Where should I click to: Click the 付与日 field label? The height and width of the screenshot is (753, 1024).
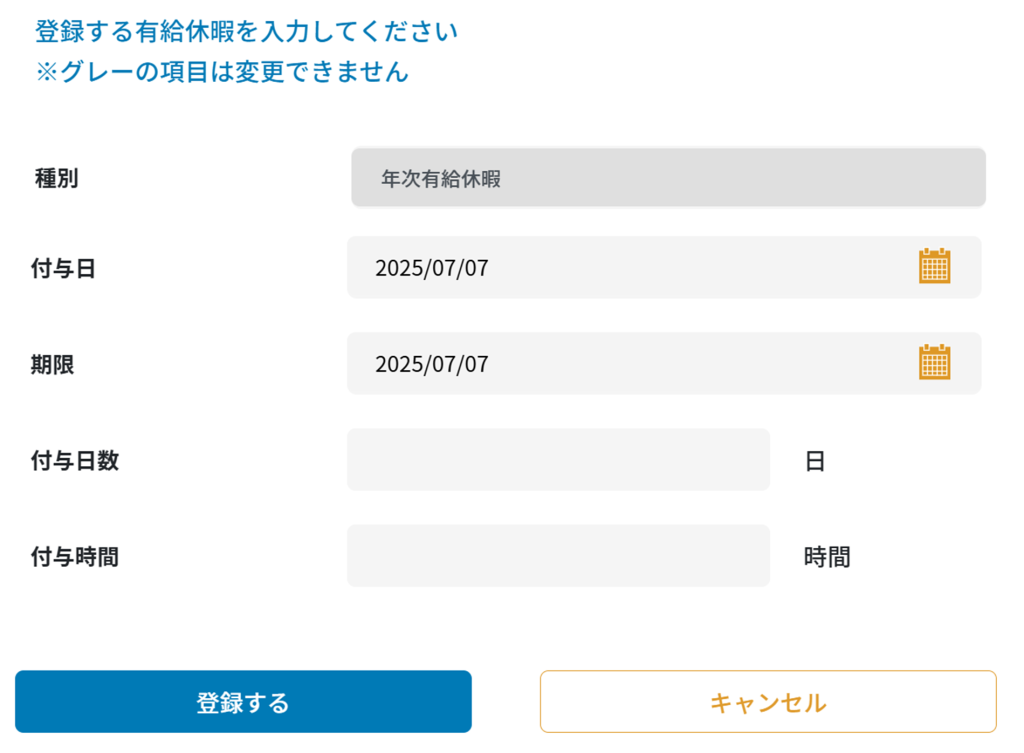coord(63,268)
